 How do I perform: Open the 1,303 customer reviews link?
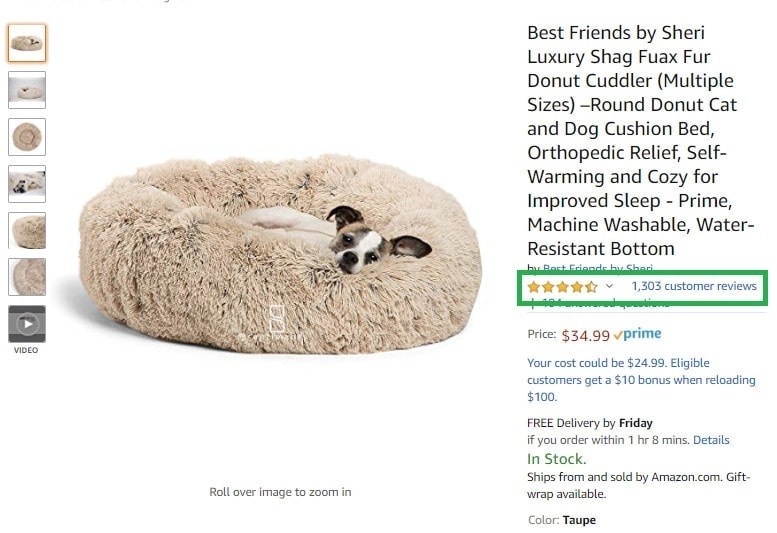point(694,286)
